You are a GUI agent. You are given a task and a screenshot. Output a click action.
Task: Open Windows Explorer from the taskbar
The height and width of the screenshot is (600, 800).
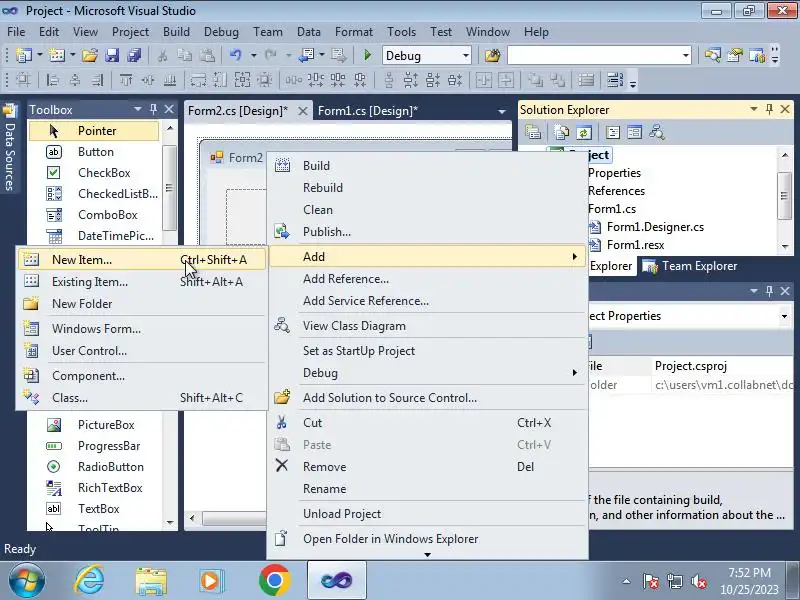151,580
